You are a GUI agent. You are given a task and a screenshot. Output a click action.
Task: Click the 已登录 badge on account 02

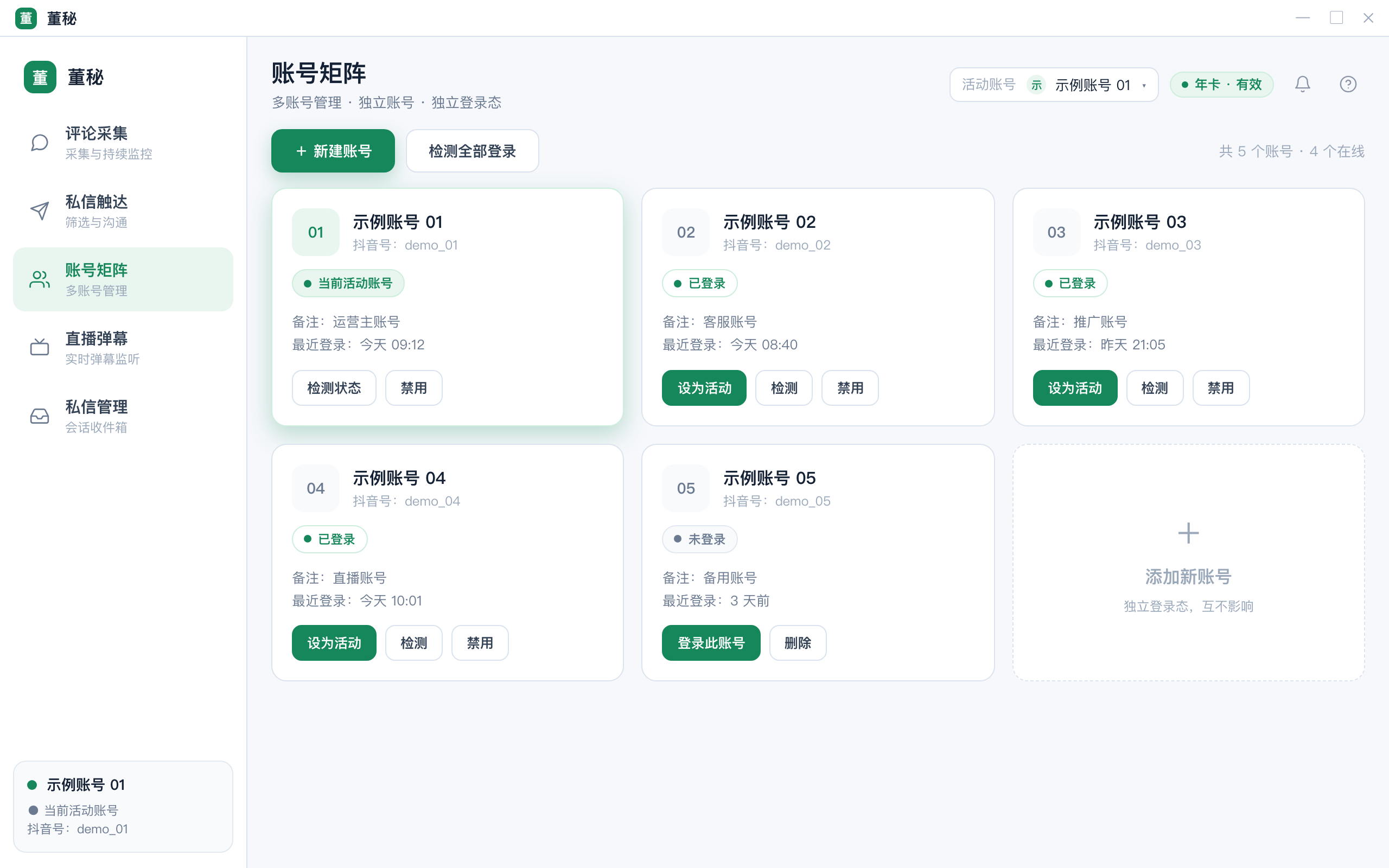click(x=700, y=283)
